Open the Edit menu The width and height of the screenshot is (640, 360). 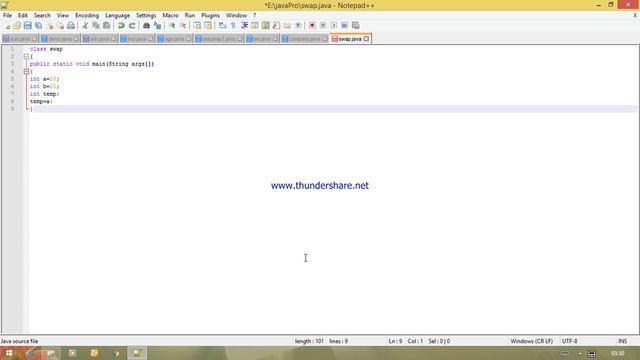click(x=22, y=16)
